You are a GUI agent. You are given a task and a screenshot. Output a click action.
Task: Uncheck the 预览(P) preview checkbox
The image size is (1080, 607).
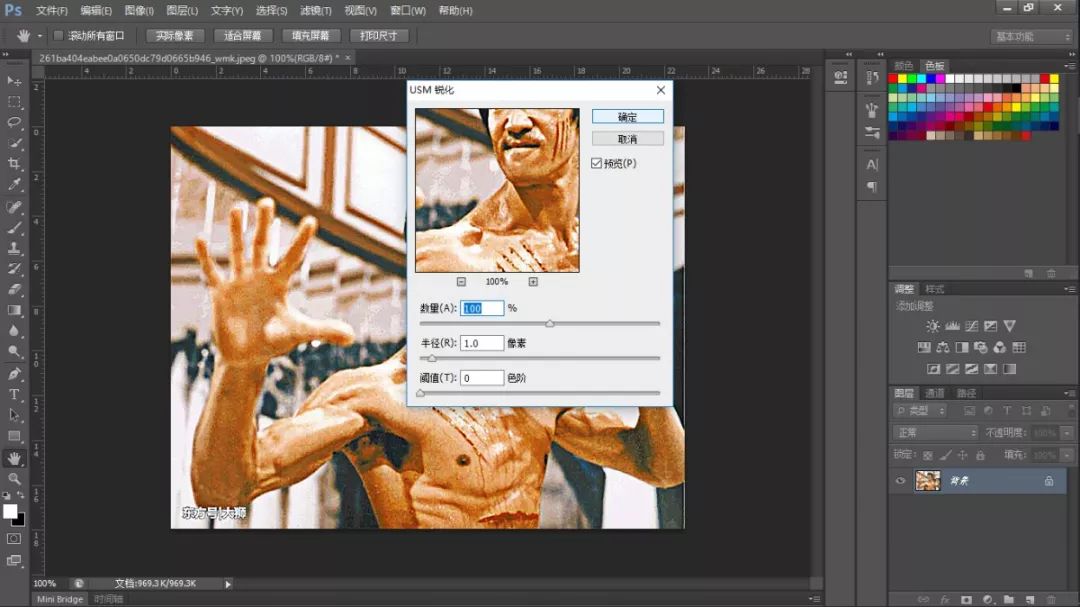point(597,163)
